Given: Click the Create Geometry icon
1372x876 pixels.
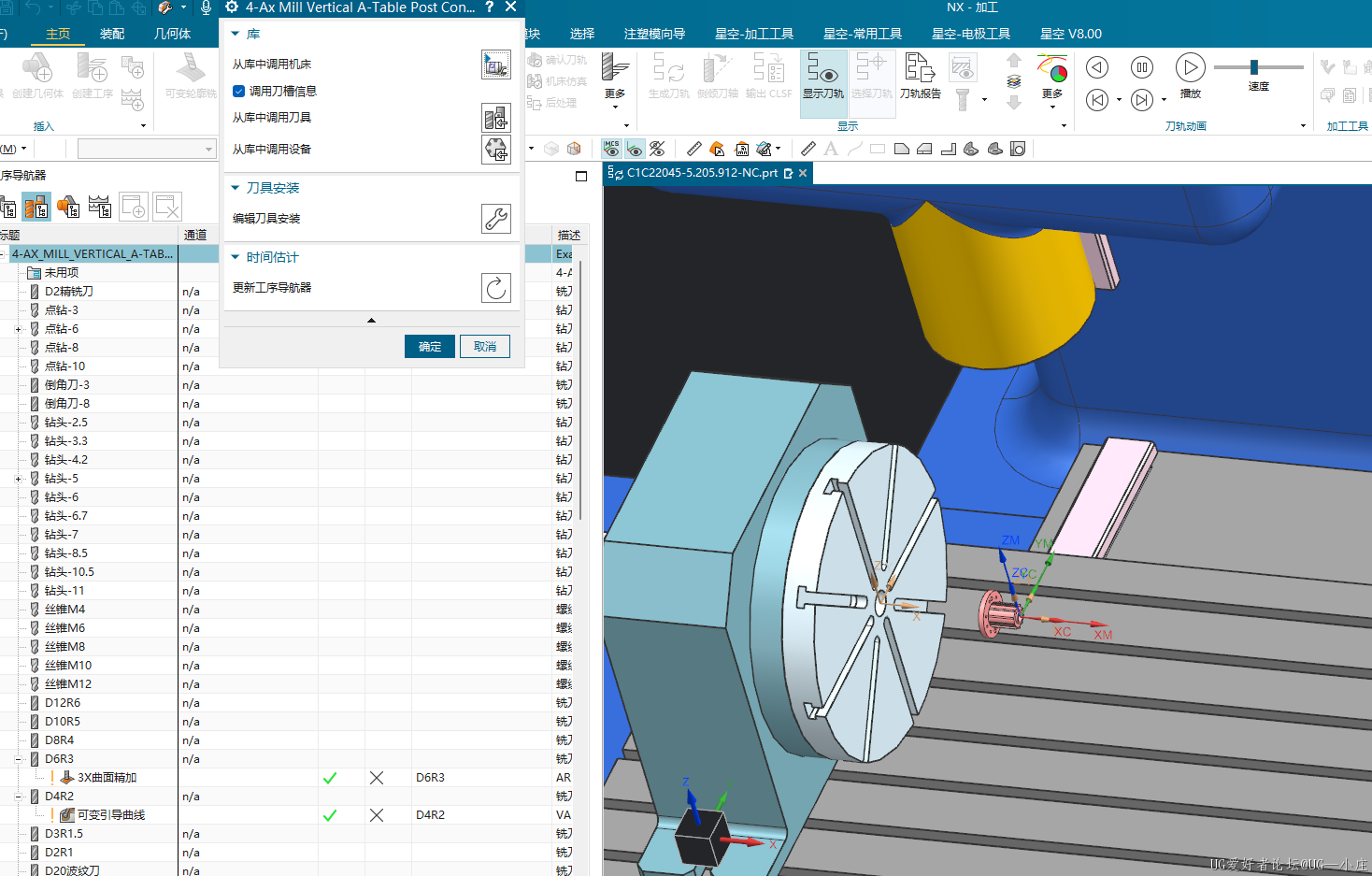Looking at the screenshot, I should (x=36, y=75).
